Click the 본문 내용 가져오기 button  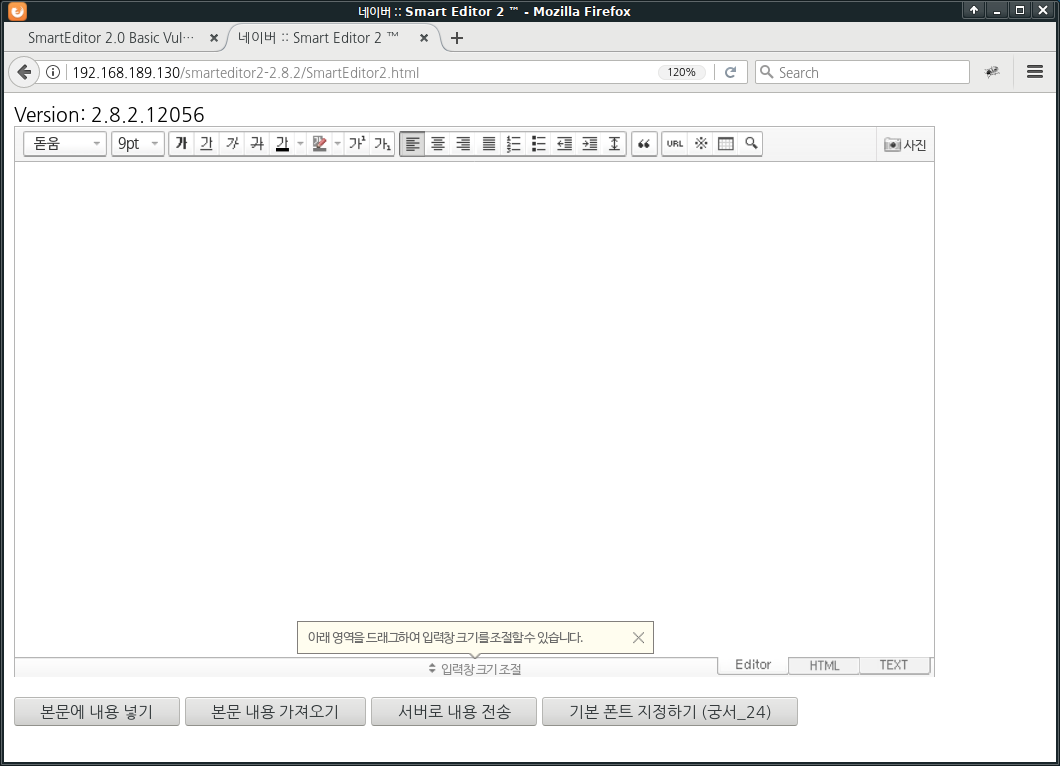pyautogui.click(x=275, y=712)
